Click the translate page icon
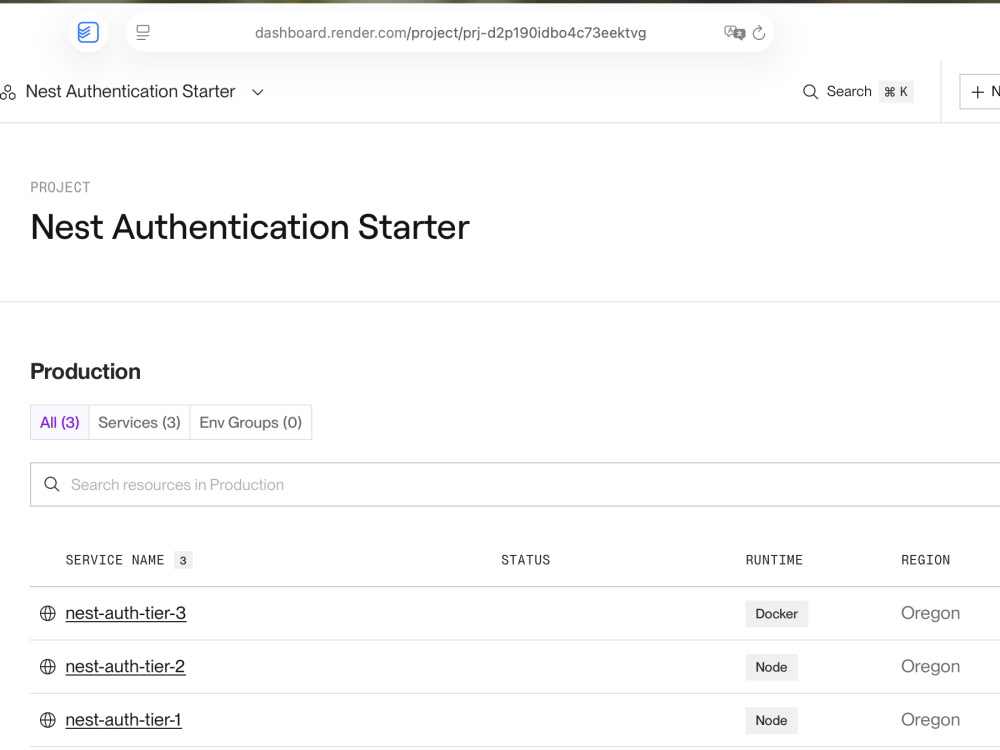The image size is (1000, 750). 735,33
